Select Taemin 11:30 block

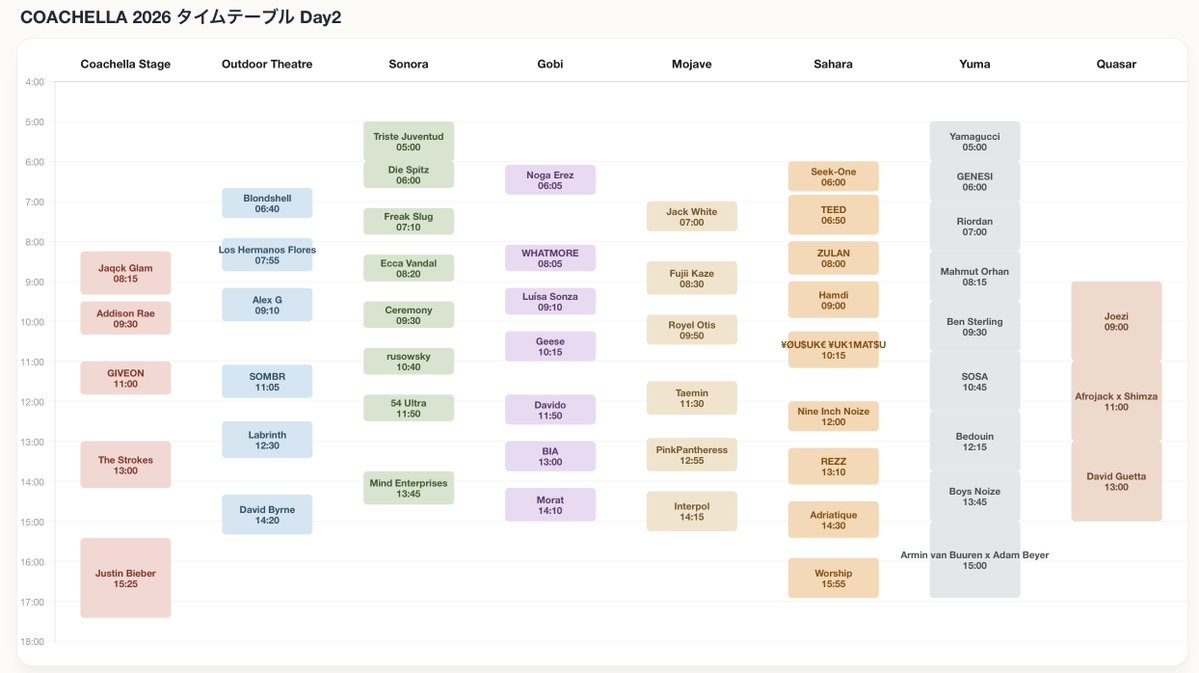pyautogui.click(x=691, y=398)
